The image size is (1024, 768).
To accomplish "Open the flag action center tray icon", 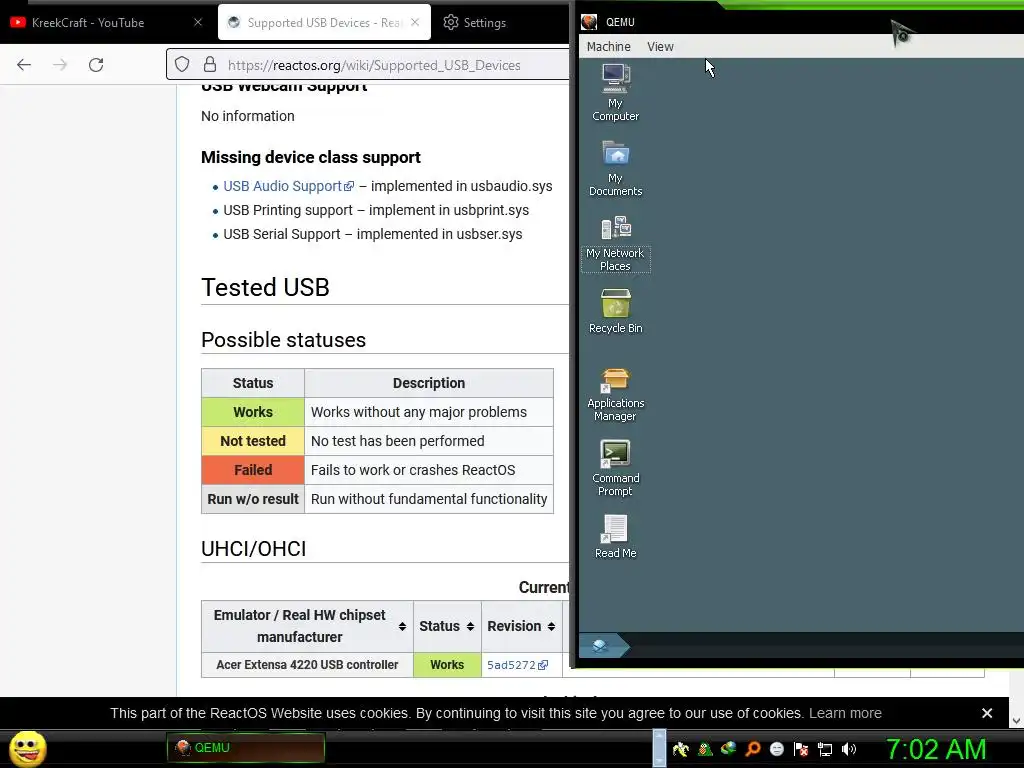I will [801, 749].
